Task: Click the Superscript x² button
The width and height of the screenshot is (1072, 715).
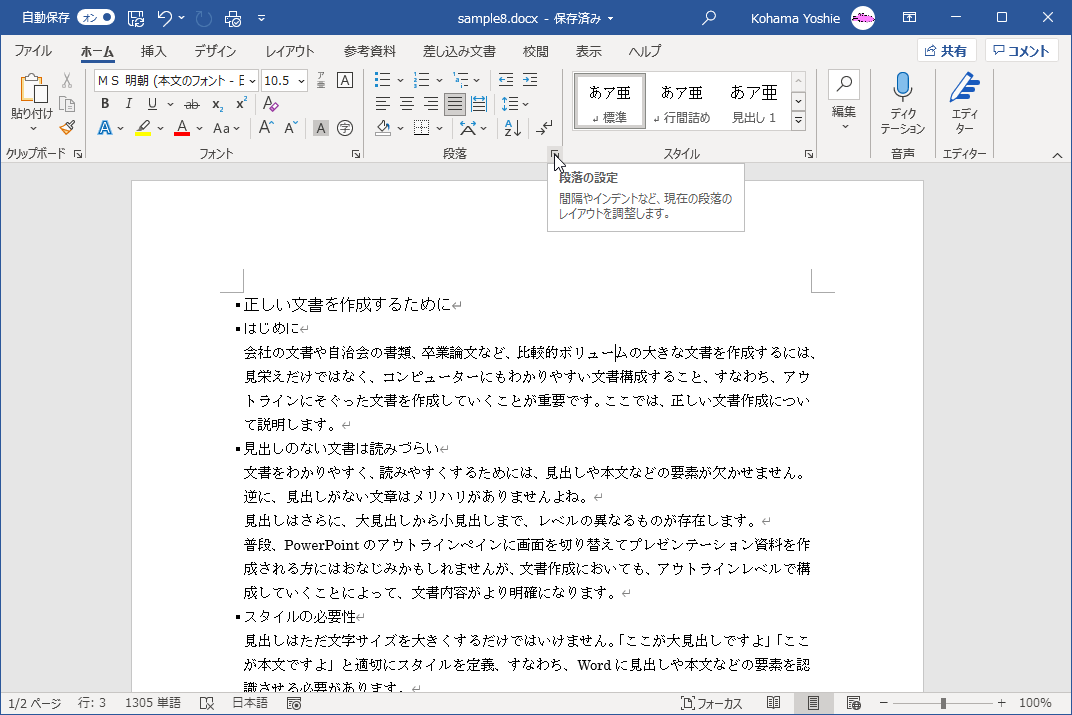Action: coord(241,104)
